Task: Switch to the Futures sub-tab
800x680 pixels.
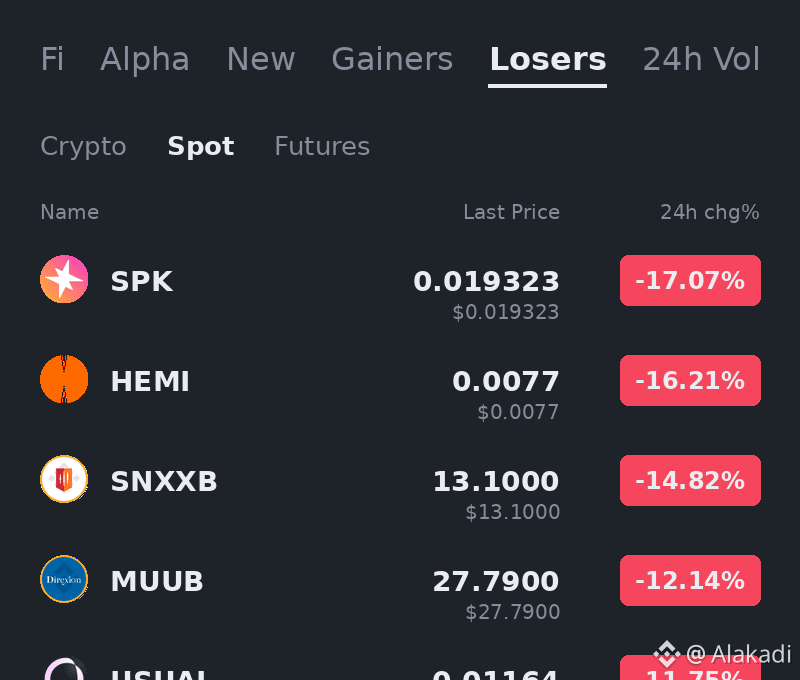Action: tap(322, 146)
